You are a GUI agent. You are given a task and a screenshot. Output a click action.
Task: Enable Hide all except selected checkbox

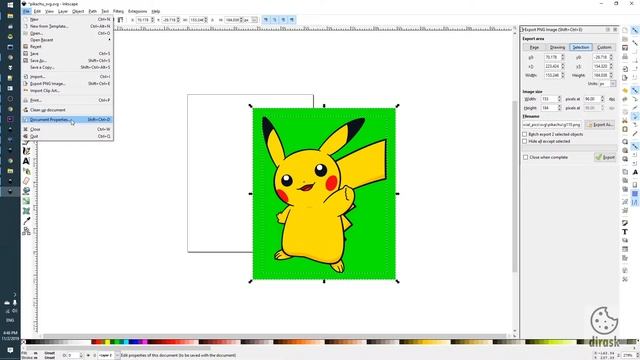525,141
